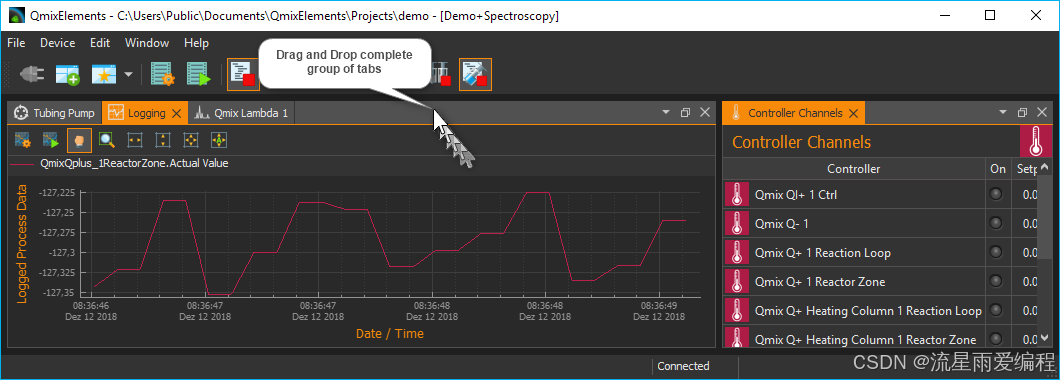Click the Controller column header
Viewport: 1060px width, 380px height.
tap(854, 169)
